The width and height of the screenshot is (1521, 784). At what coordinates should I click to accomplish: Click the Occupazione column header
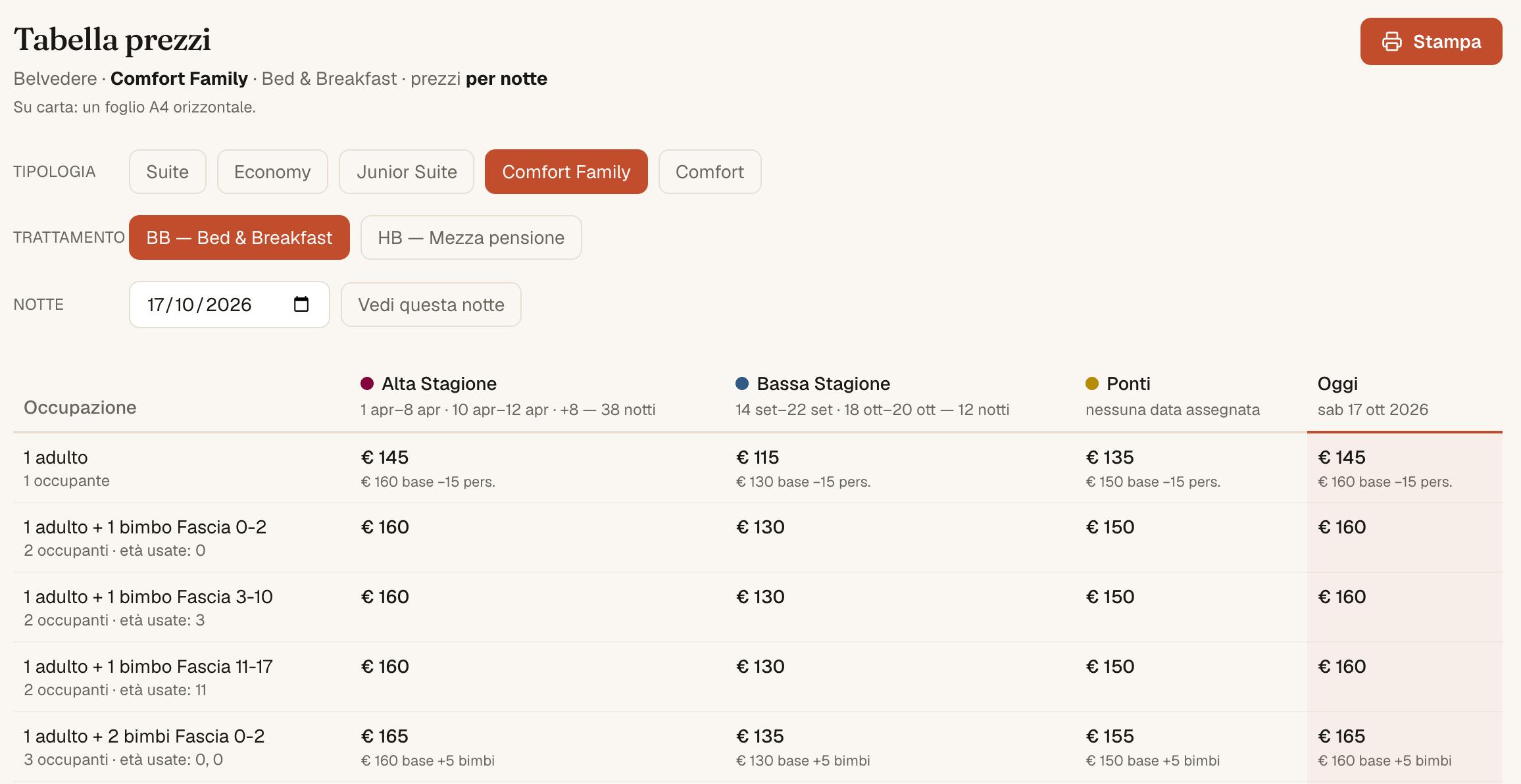tap(80, 407)
